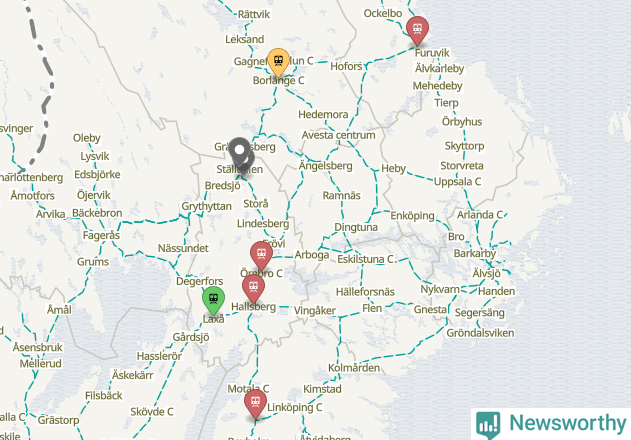Click the red train marker near Linköping C
Image resolution: width=631 pixels, height=440 pixels.
coord(255,404)
